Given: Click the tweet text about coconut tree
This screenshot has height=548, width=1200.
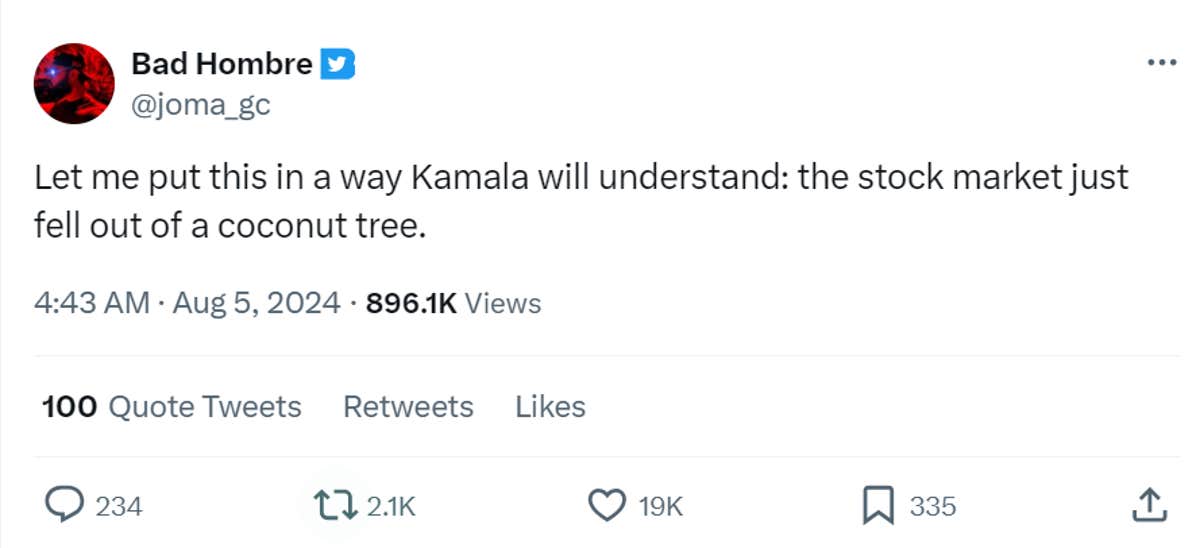Looking at the screenshot, I should click(580, 202).
